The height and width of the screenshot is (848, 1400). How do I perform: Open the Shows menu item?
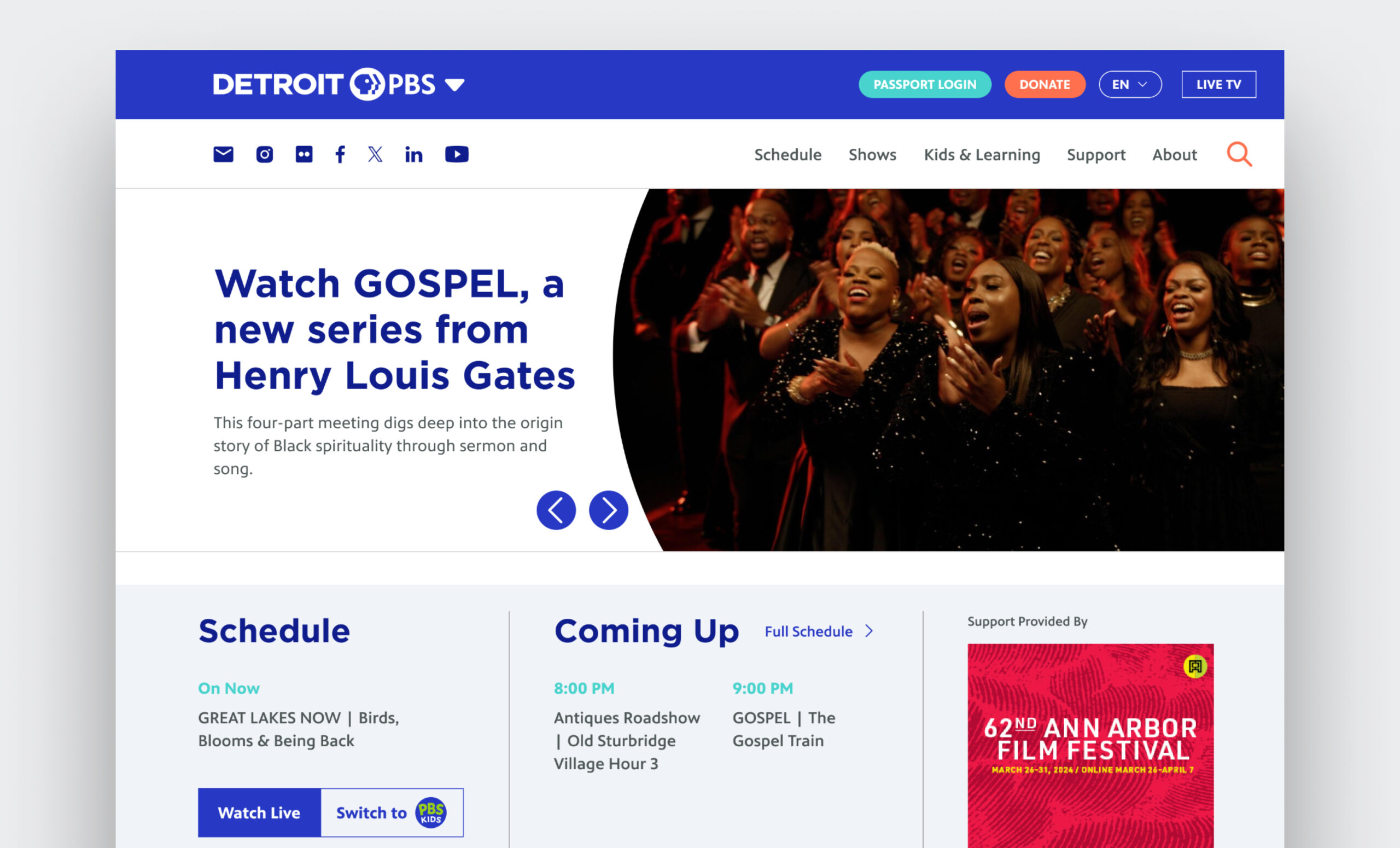[x=872, y=155]
